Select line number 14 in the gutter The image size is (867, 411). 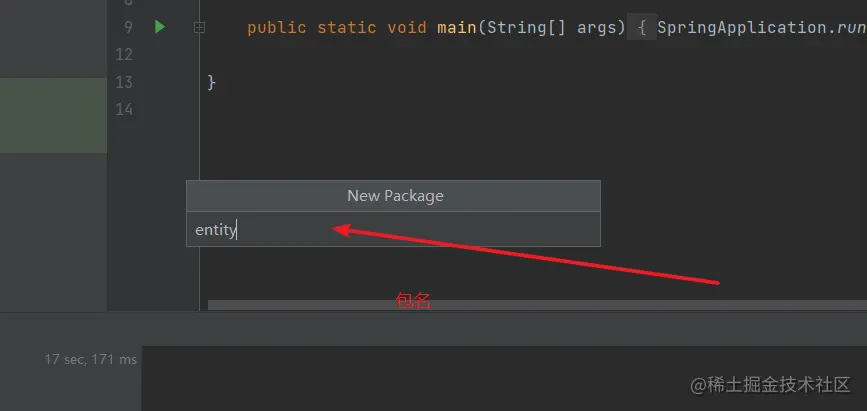coord(123,109)
